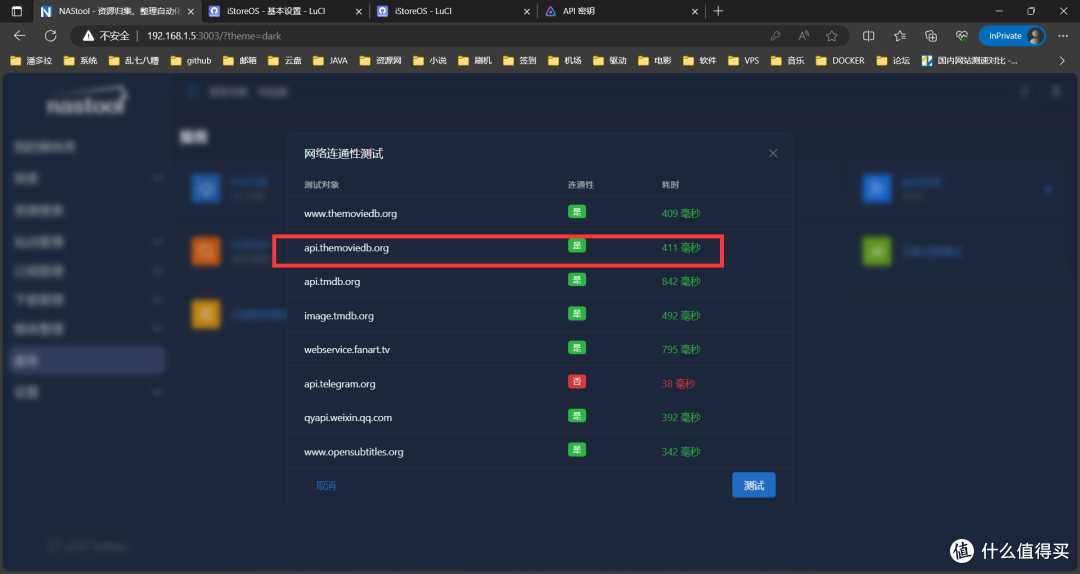Click the read aloud icon
Screen dimensions: 1080x574
tap(804, 36)
